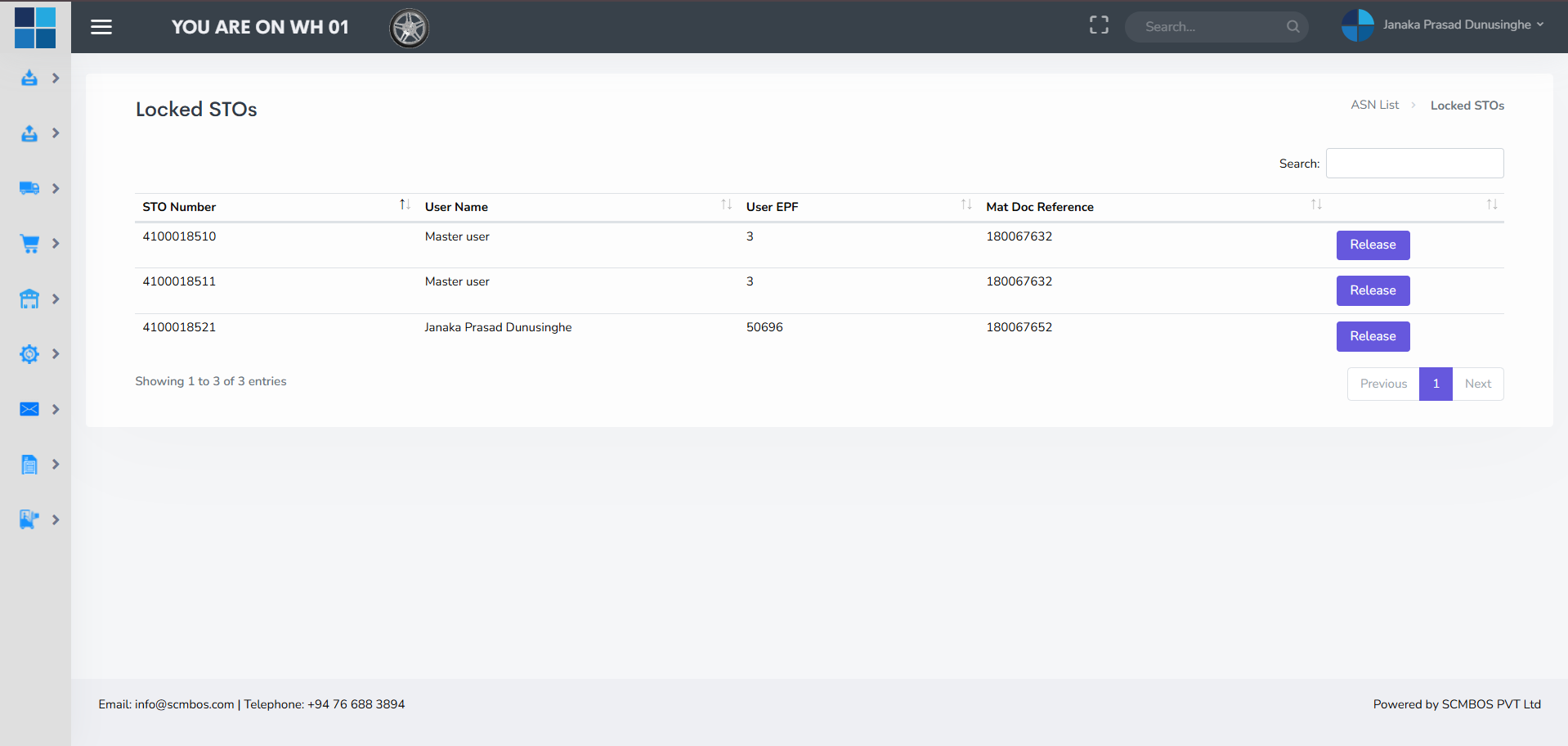Click the wheel logo in header

pos(409,29)
